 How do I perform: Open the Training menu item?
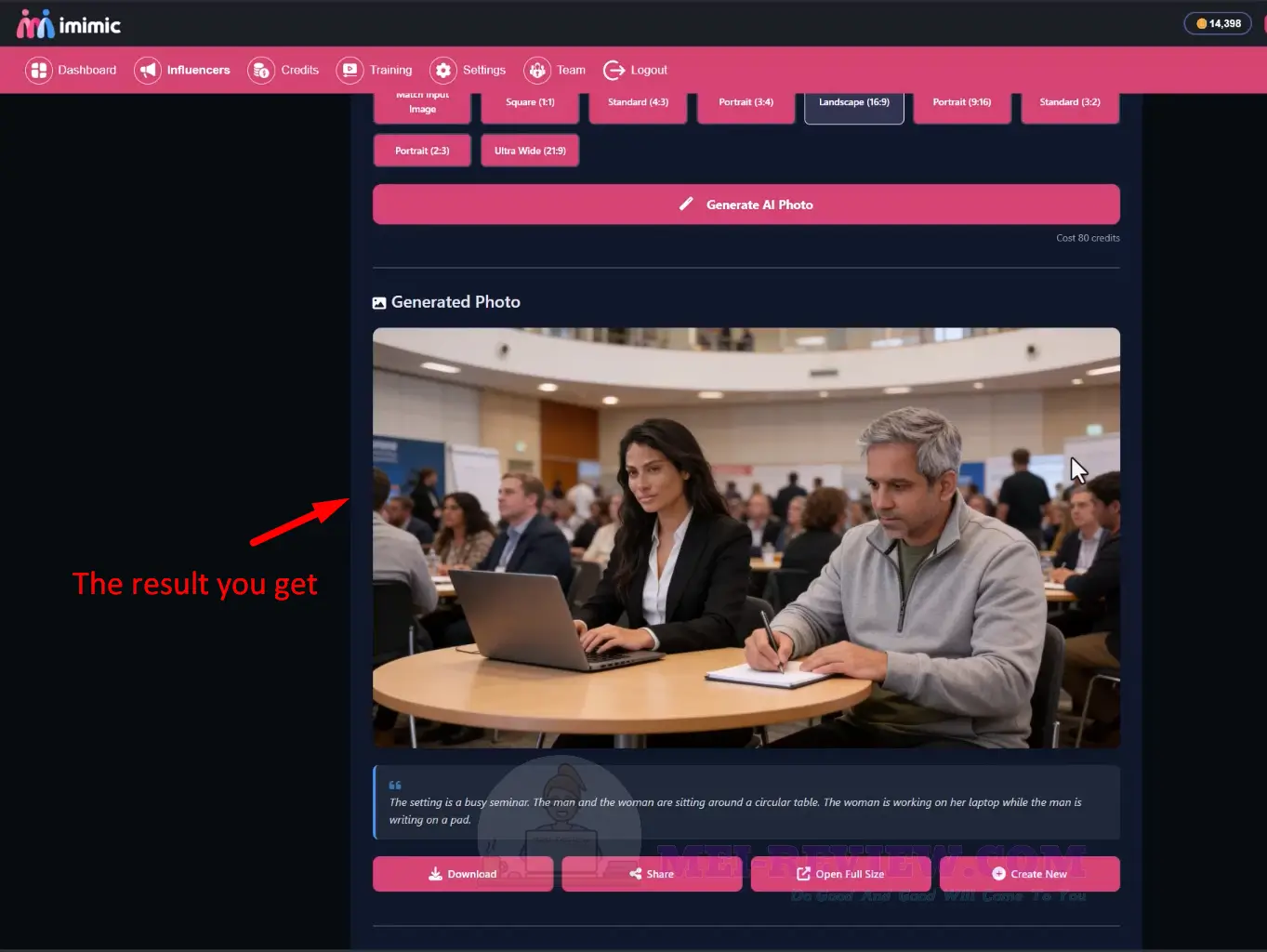(x=375, y=70)
